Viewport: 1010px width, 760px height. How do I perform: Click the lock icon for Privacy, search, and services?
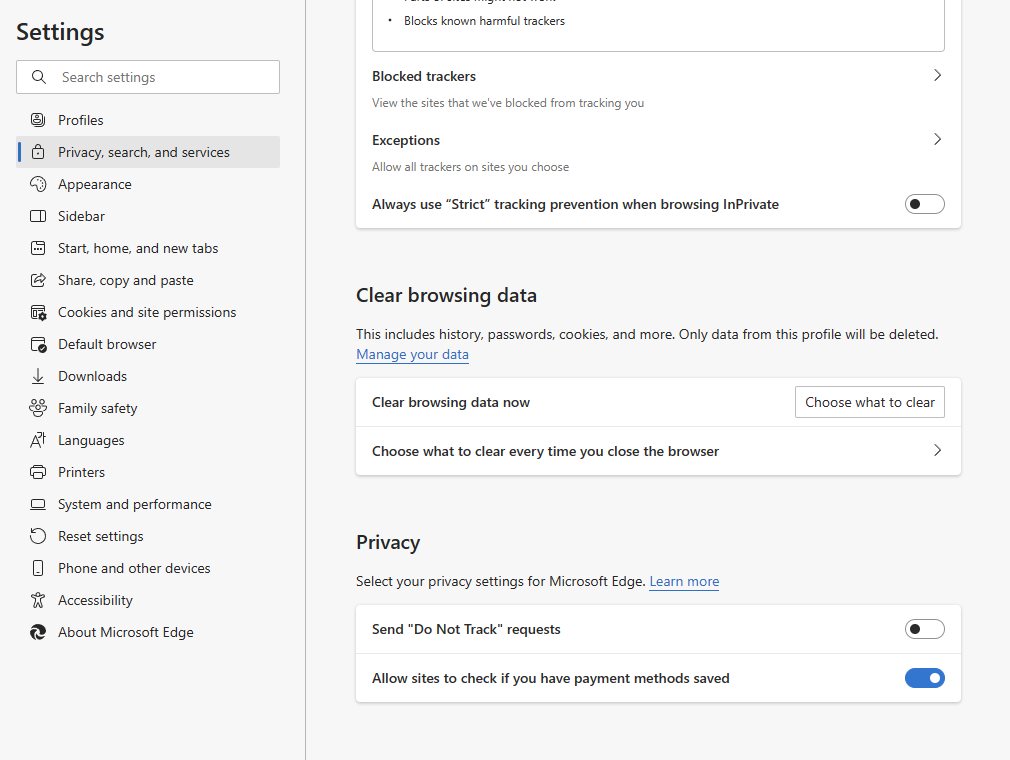38,152
